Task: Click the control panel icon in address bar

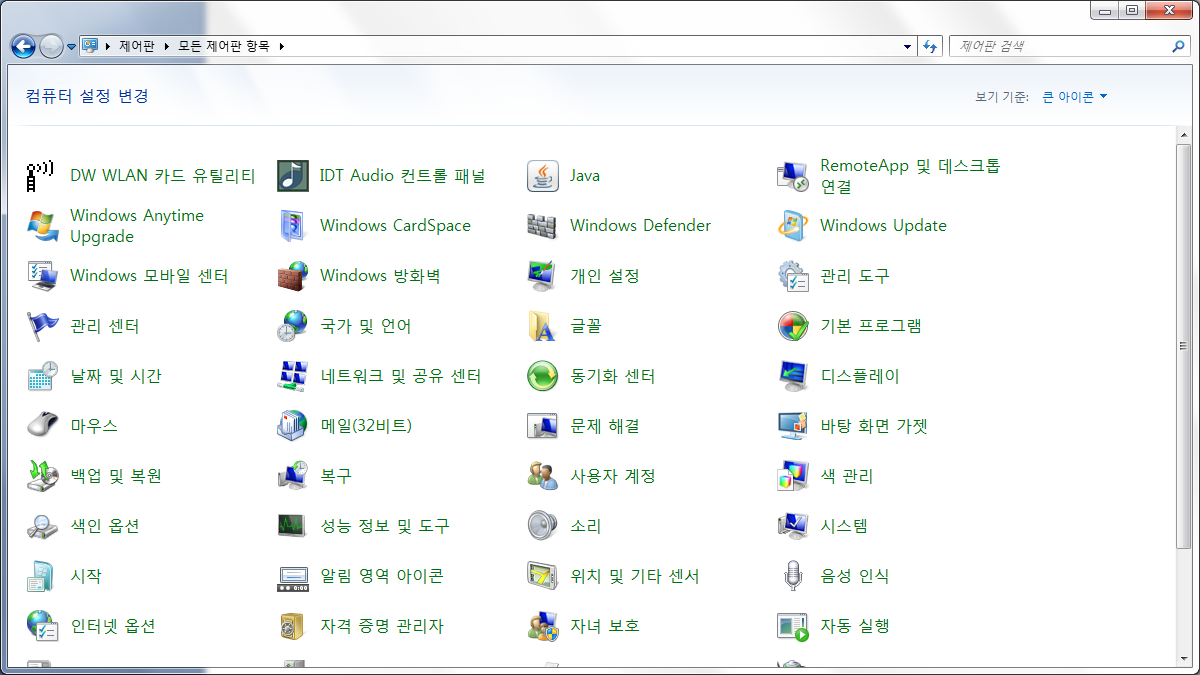Action: [x=90, y=46]
